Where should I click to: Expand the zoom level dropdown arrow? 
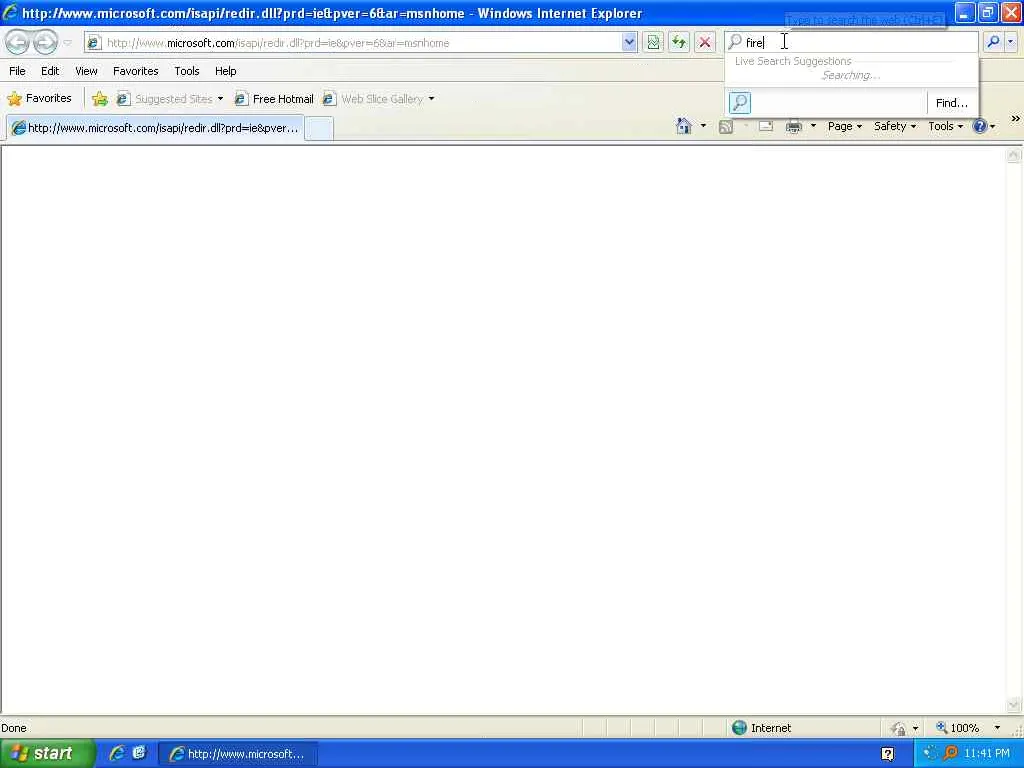(x=997, y=728)
